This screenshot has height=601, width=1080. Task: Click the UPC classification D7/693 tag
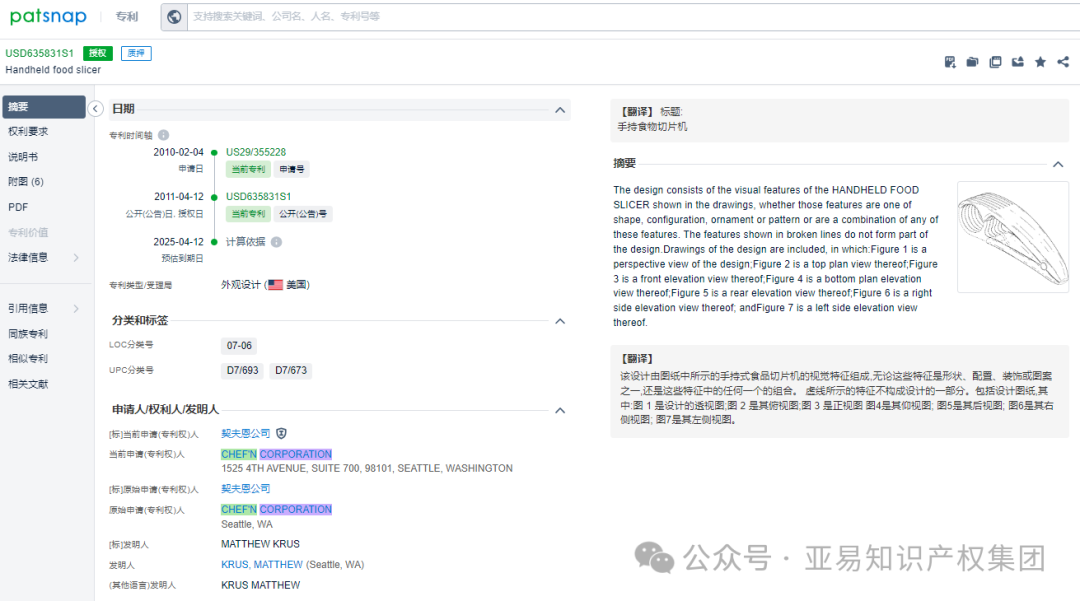pyautogui.click(x=242, y=370)
